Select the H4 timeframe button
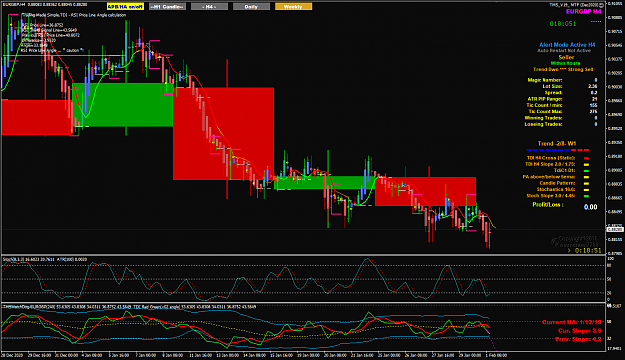Viewport: 625px width, 360px height. pos(209,7)
